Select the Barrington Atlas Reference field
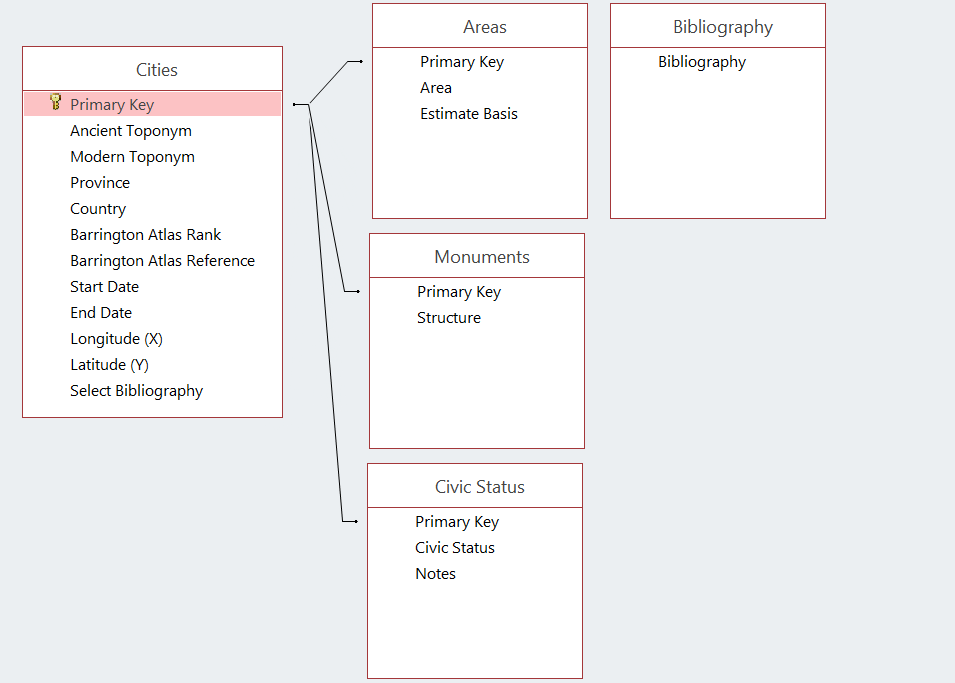This screenshot has height=683, width=955. tap(162, 260)
